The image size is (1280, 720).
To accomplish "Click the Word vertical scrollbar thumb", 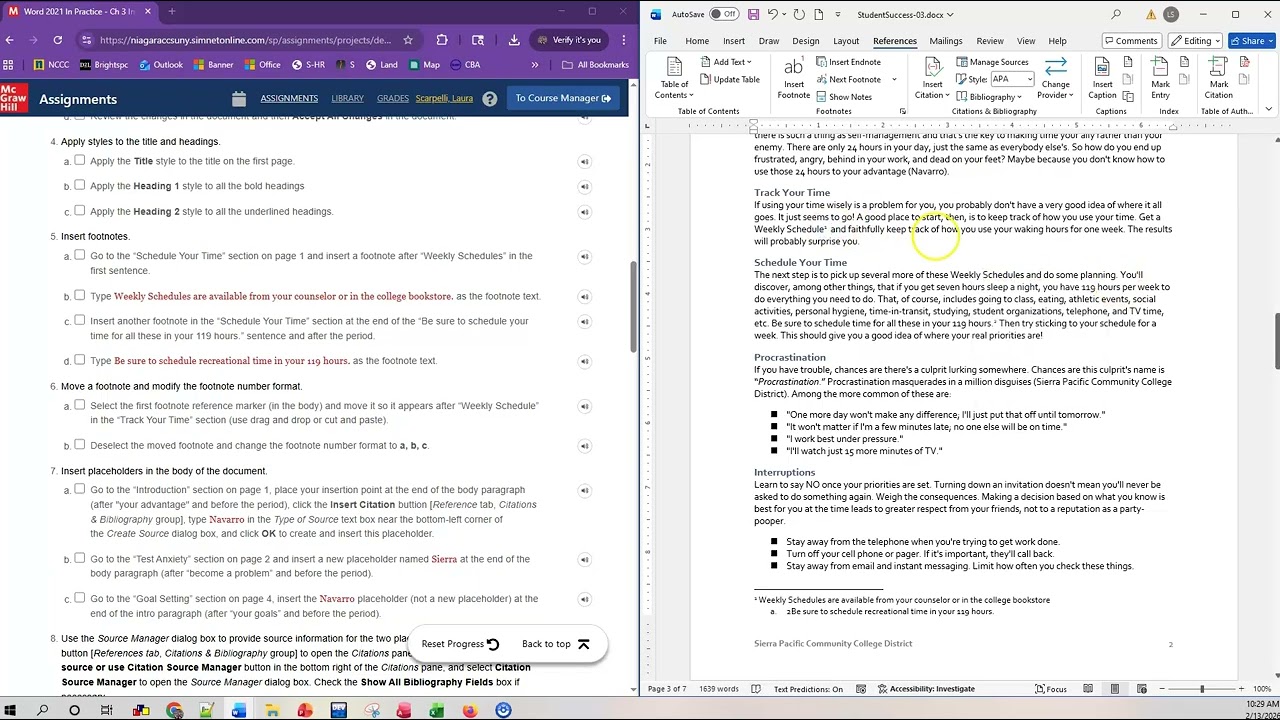I will (1276, 343).
